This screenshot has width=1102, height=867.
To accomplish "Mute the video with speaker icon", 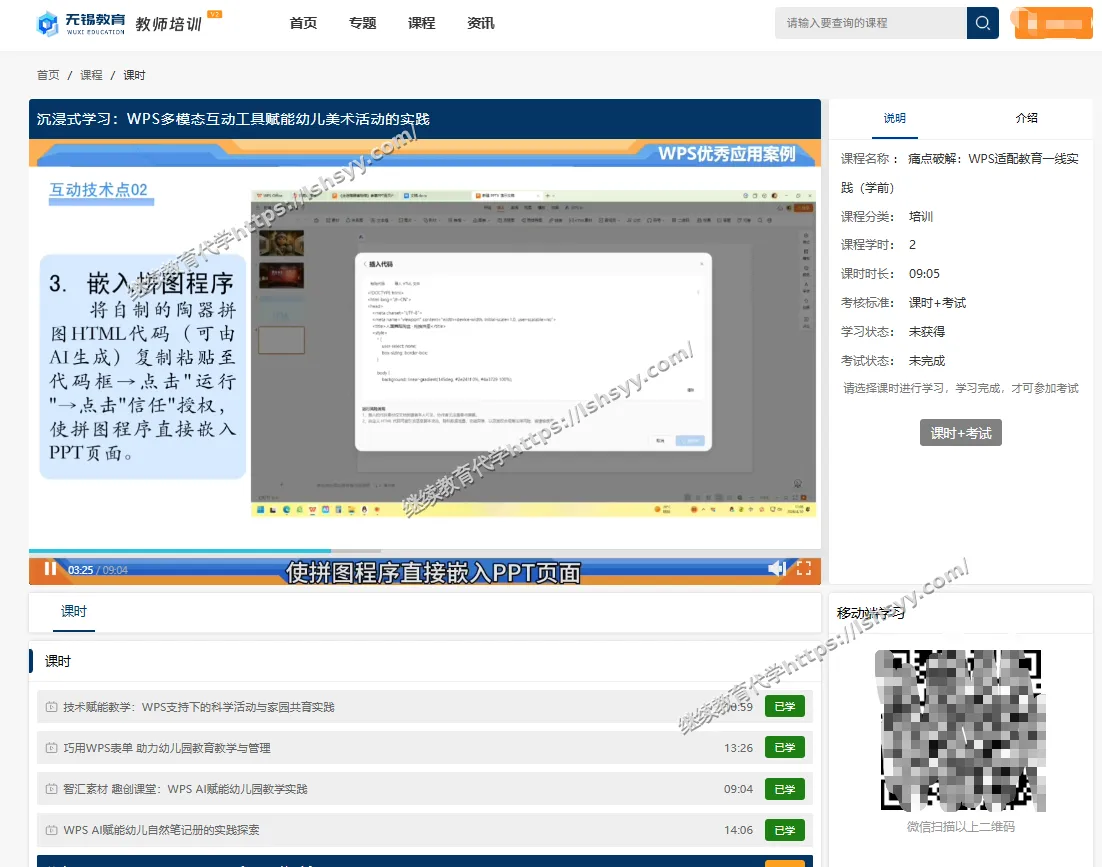I will pyautogui.click(x=777, y=568).
